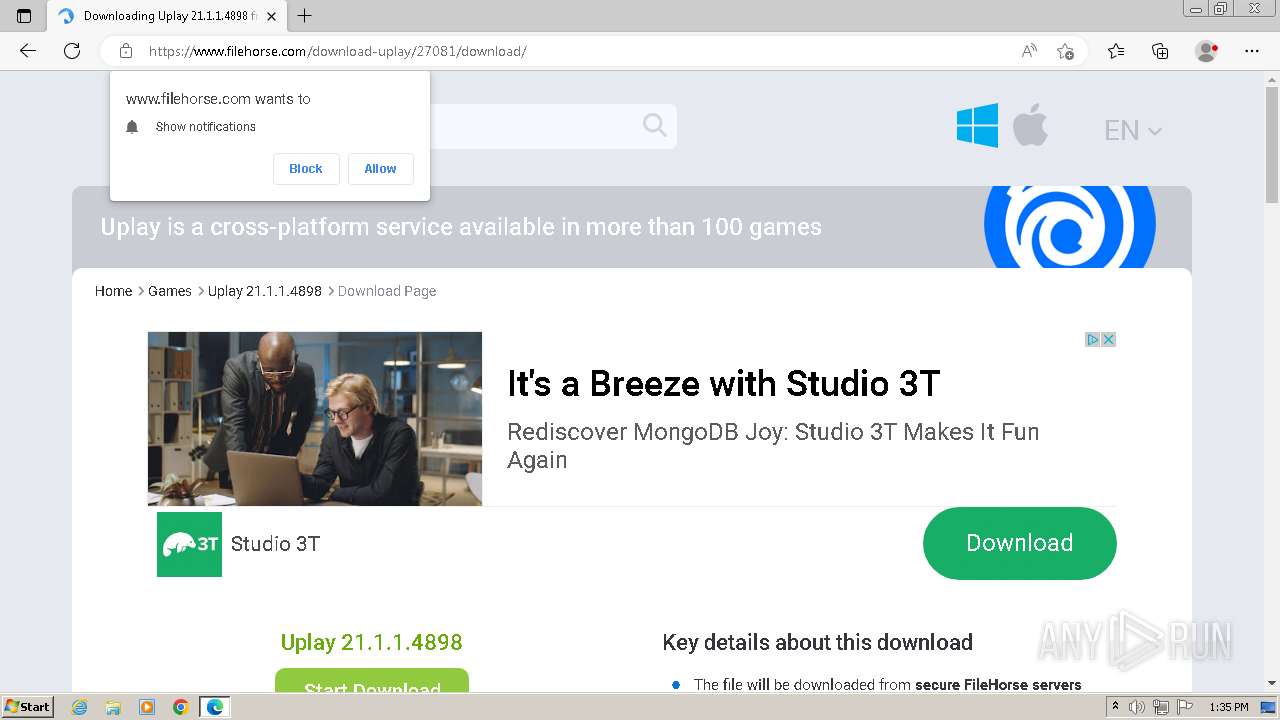The width and height of the screenshot is (1280, 720).
Task: Open the tab actions menu icon
Action: coord(24,16)
